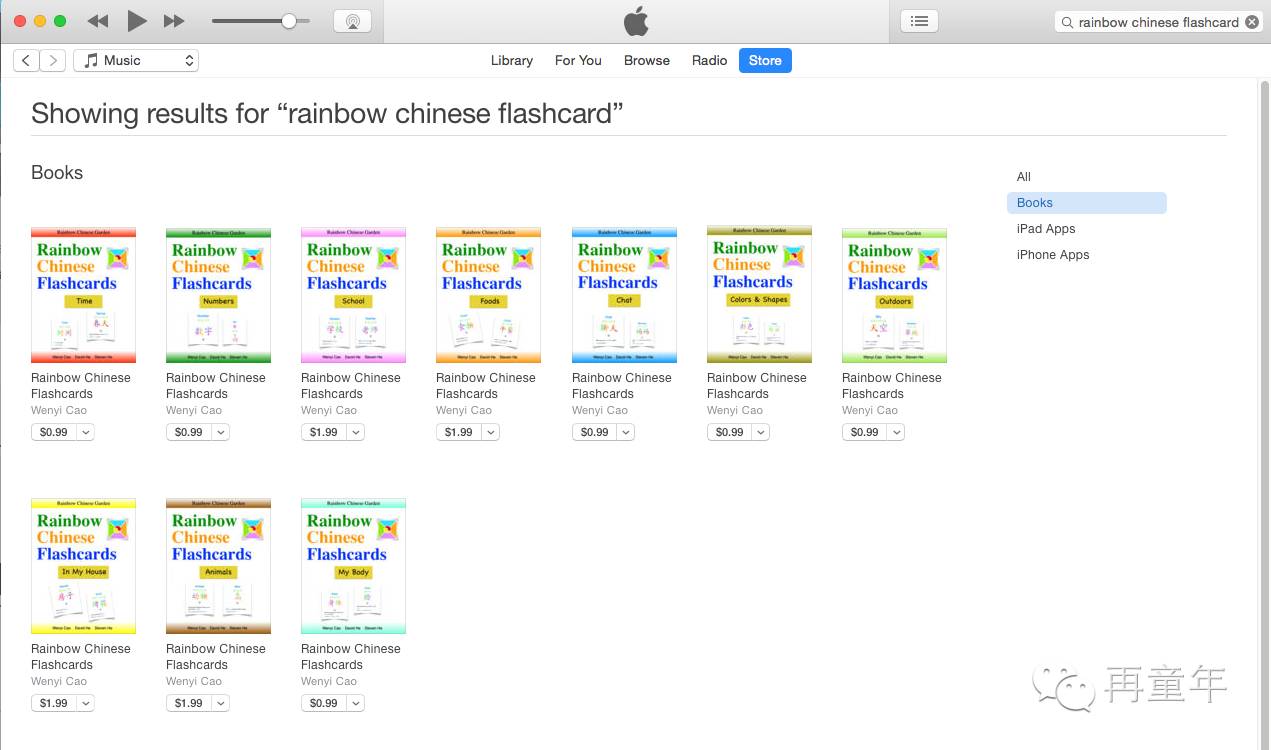Buy the My Body book for $0.99
This screenshot has height=750, width=1271.
point(324,703)
